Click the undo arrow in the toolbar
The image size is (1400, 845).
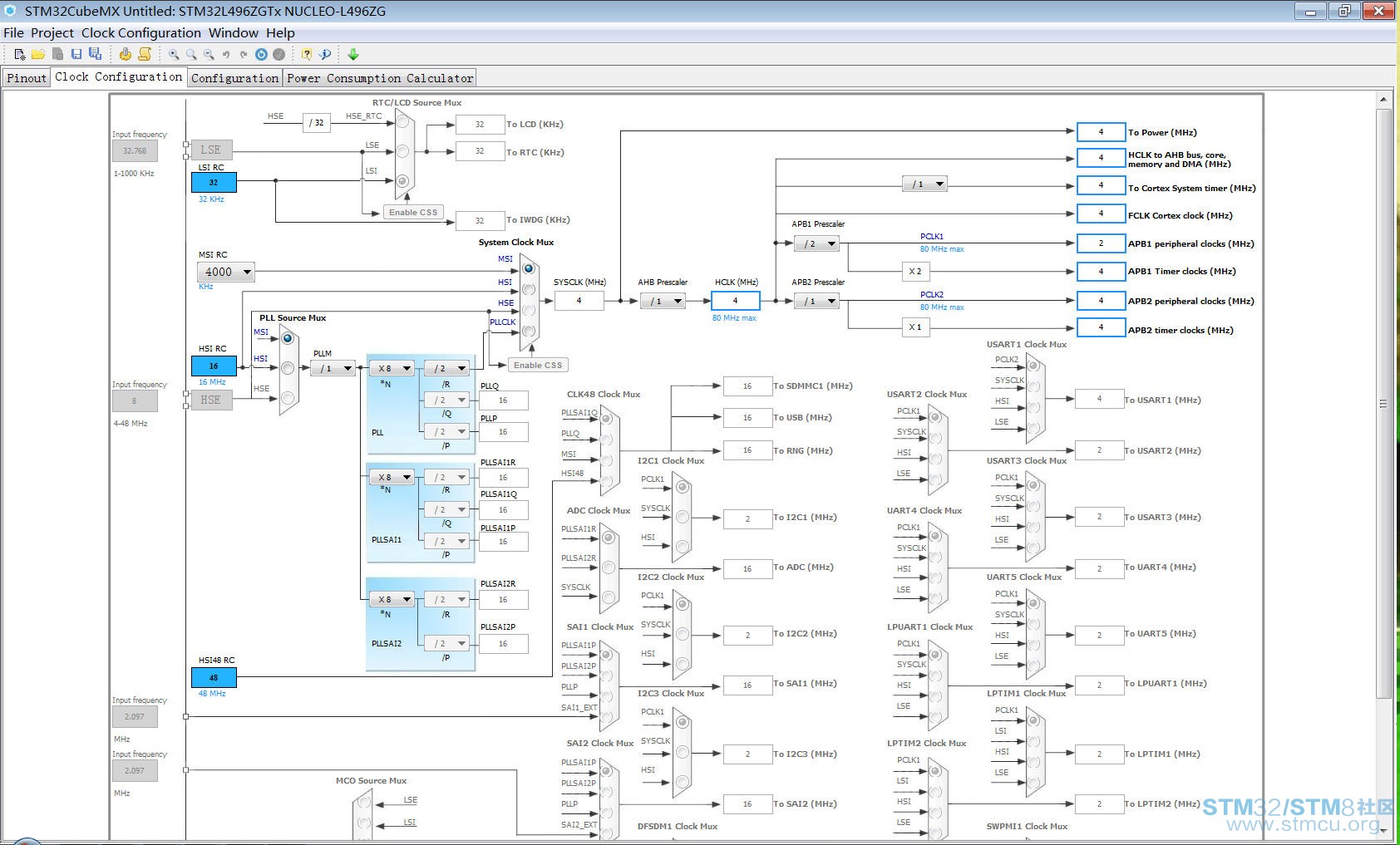point(226,54)
